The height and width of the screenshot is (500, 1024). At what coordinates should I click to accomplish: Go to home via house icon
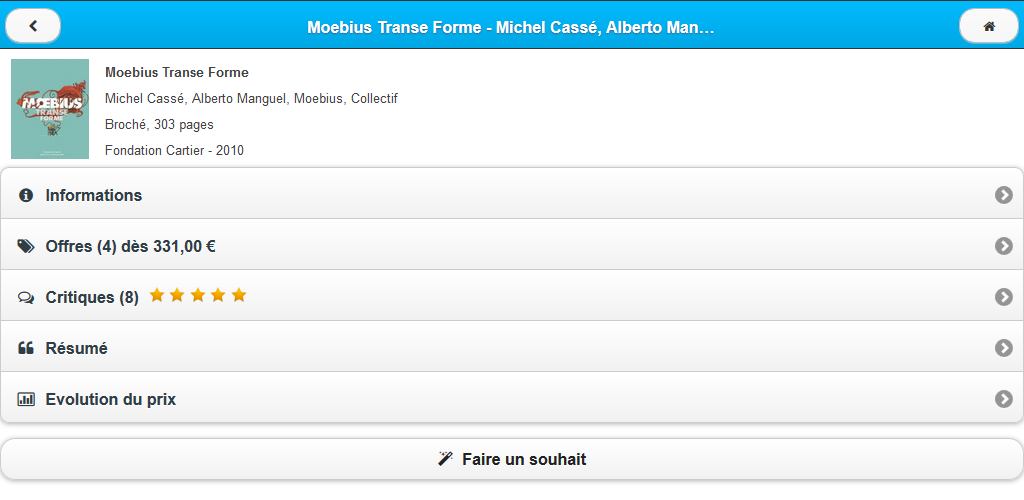[x=989, y=26]
